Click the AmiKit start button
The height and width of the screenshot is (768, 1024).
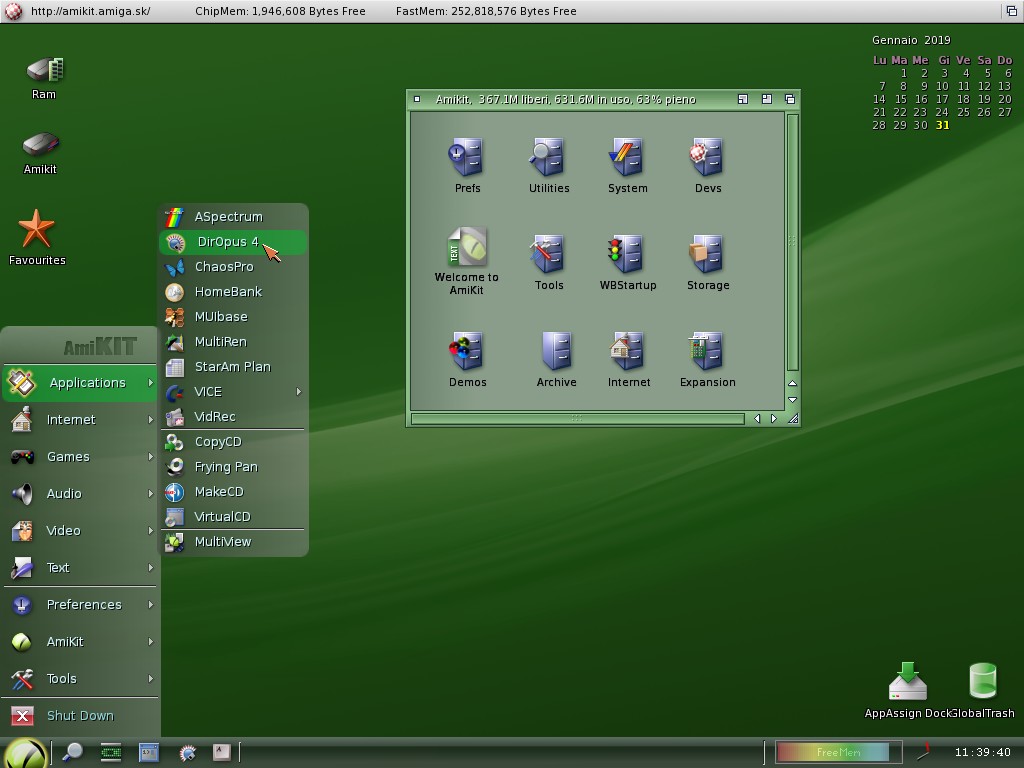[24, 753]
